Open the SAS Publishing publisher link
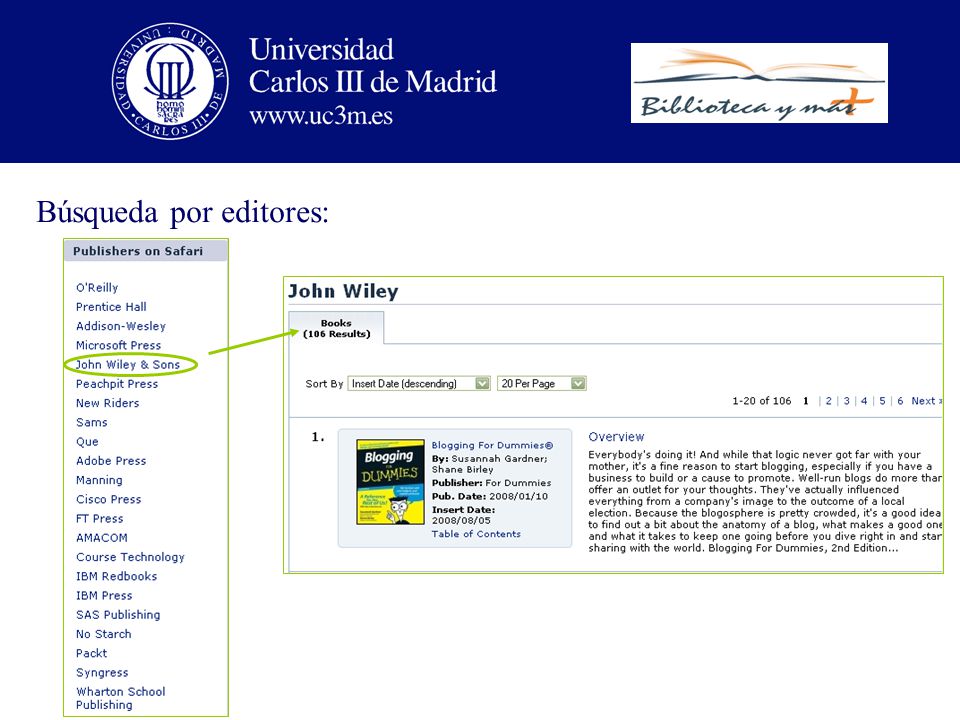Screen dimensions: 960x720 tap(118, 615)
